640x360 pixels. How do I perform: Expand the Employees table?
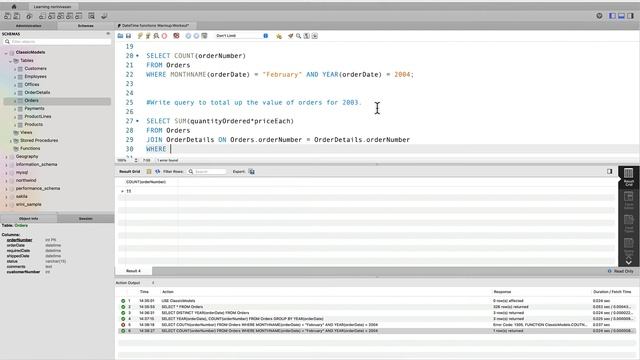tap(15, 77)
